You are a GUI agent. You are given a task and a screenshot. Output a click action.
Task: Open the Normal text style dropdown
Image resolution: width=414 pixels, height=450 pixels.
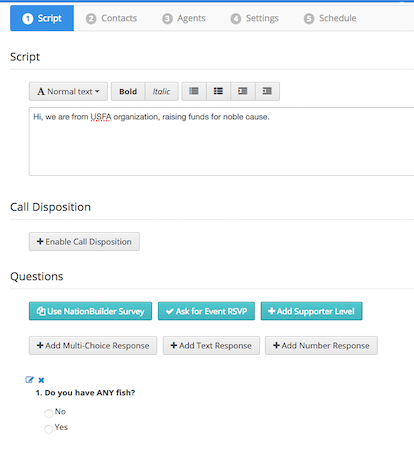pos(68,91)
